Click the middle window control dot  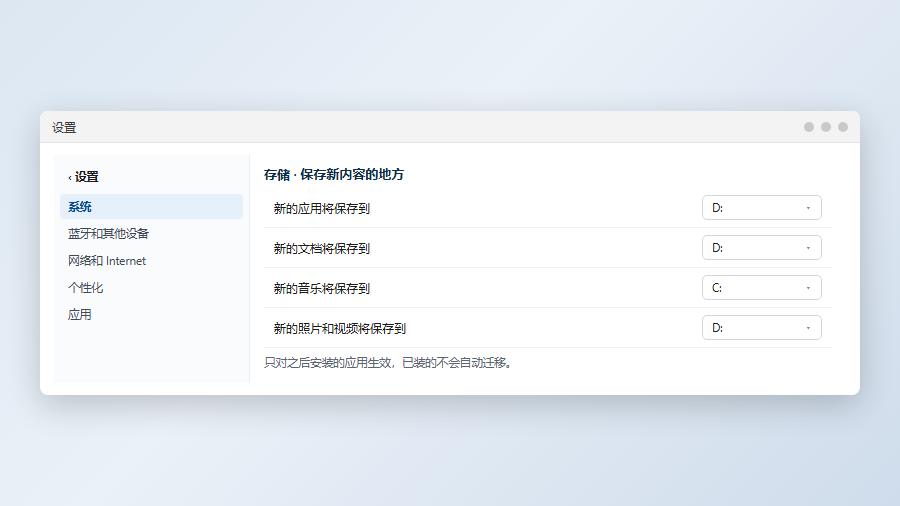point(825,127)
